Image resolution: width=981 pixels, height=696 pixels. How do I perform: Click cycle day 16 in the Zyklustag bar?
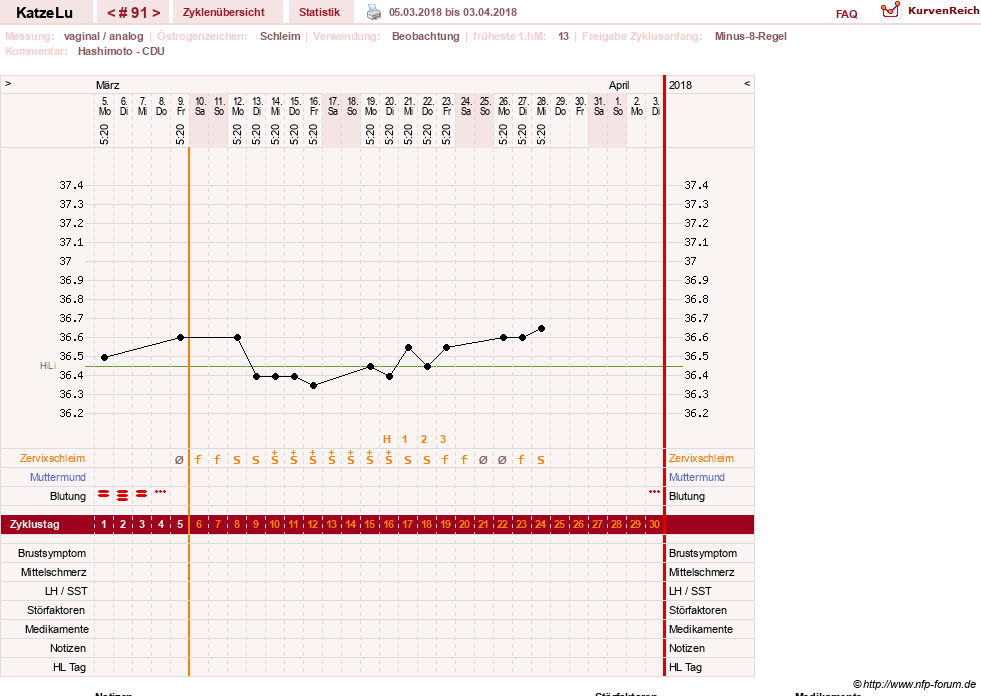pyautogui.click(x=389, y=525)
